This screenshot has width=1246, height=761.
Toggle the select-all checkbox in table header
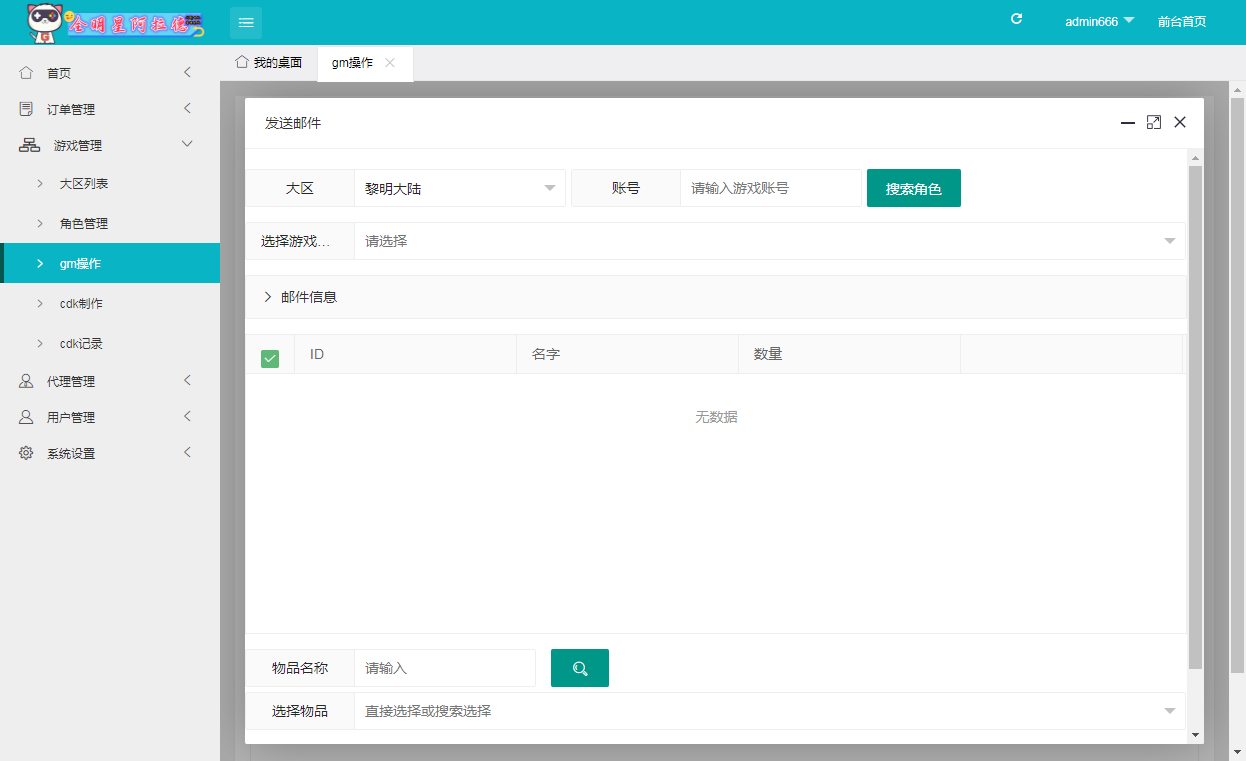click(270, 358)
